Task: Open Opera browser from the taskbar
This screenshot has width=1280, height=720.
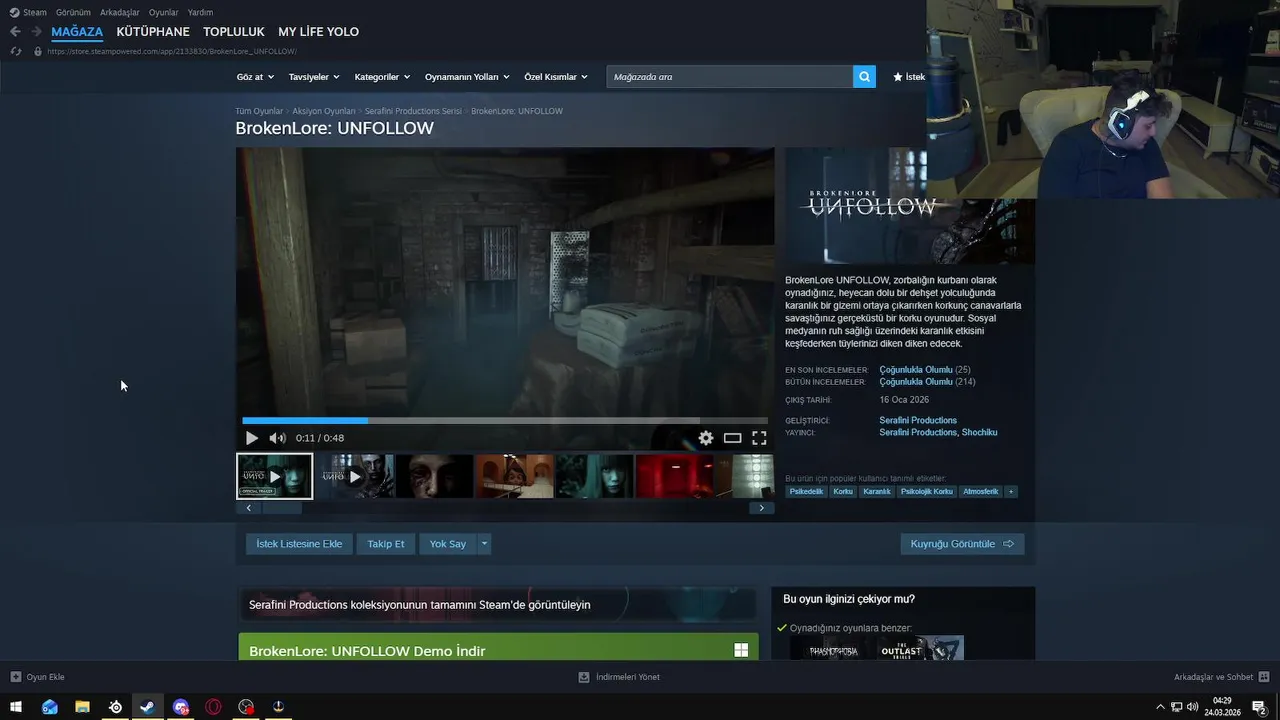Action: [x=213, y=707]
